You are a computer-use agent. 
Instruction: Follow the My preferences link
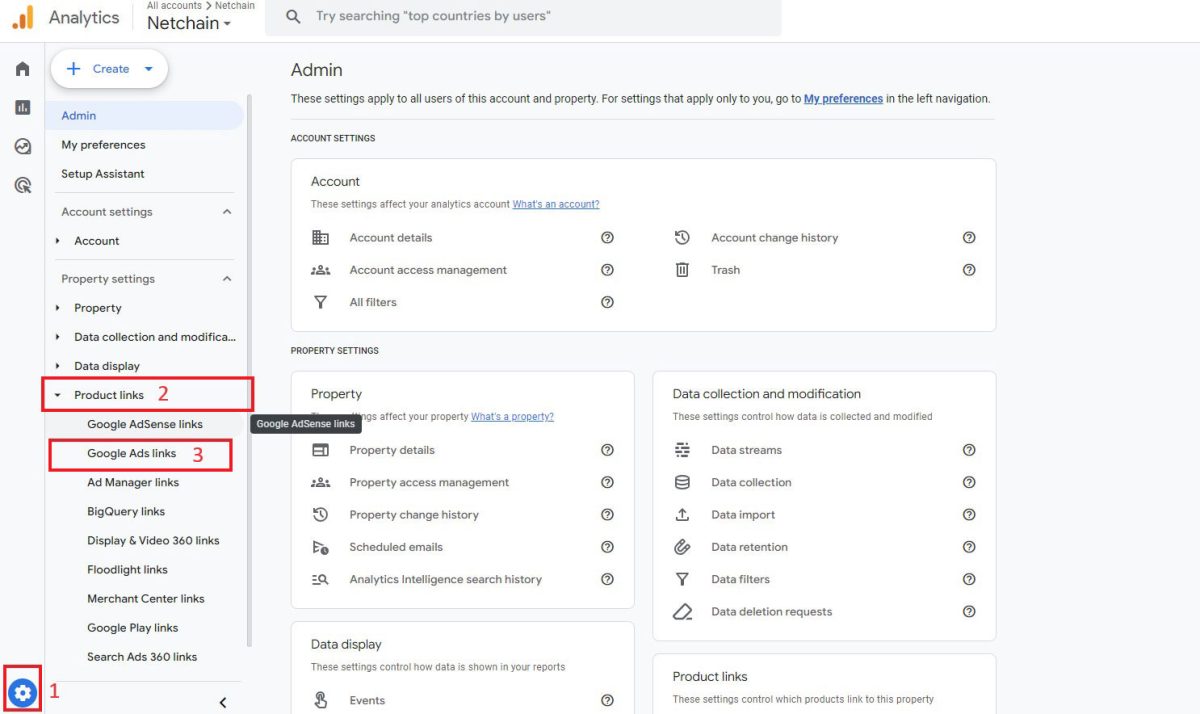coord(843,99)
